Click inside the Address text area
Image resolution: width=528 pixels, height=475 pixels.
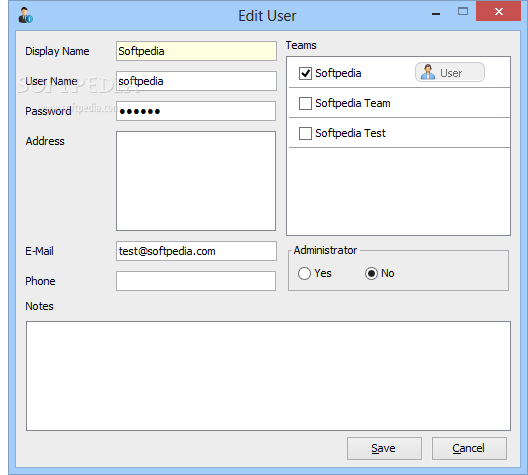click(x=196, y=181)
